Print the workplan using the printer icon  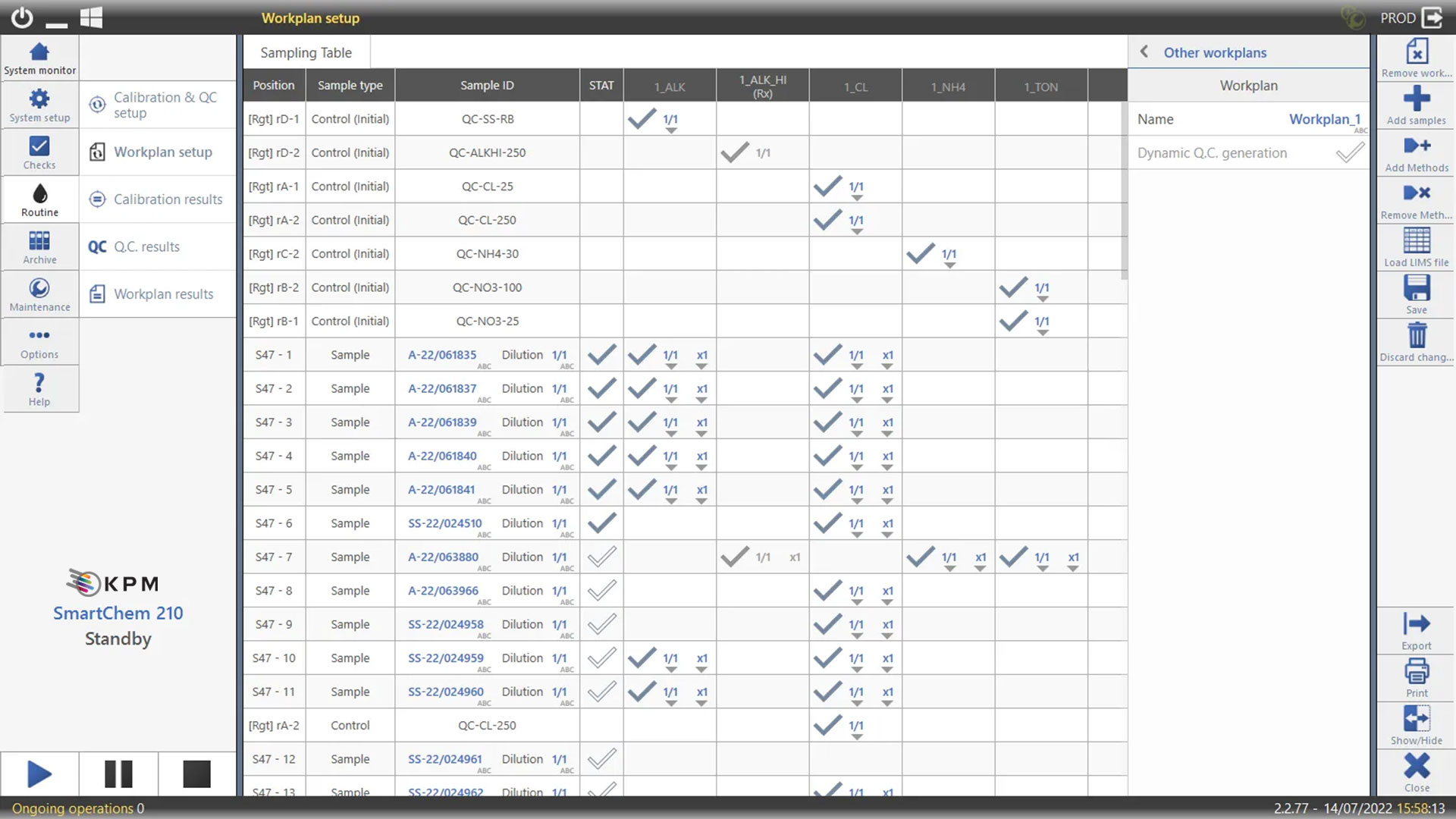(1416, 671)
